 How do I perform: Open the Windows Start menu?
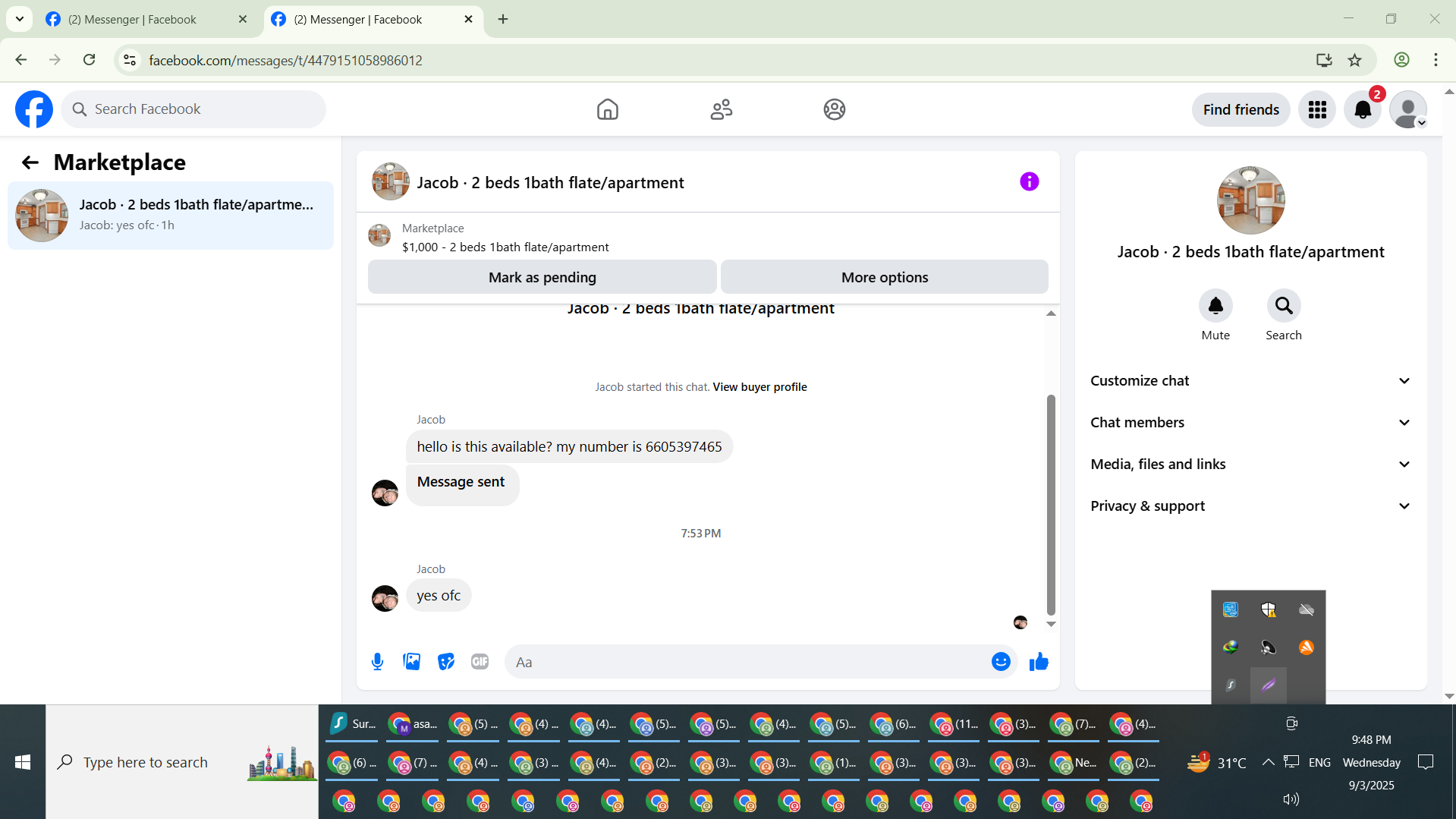23,762
